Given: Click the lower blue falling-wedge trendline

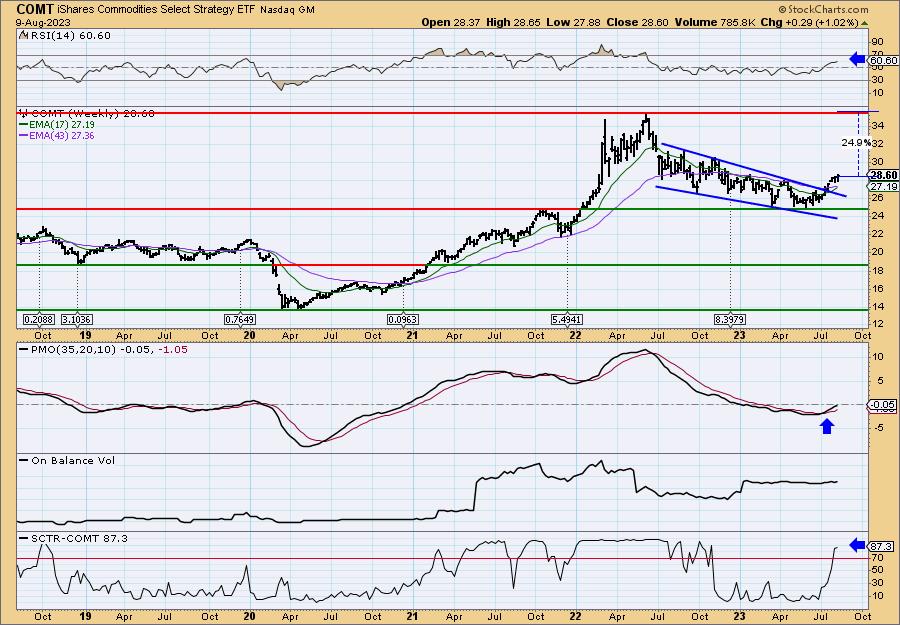Looking at the screenshot, I should coord(746,203).
